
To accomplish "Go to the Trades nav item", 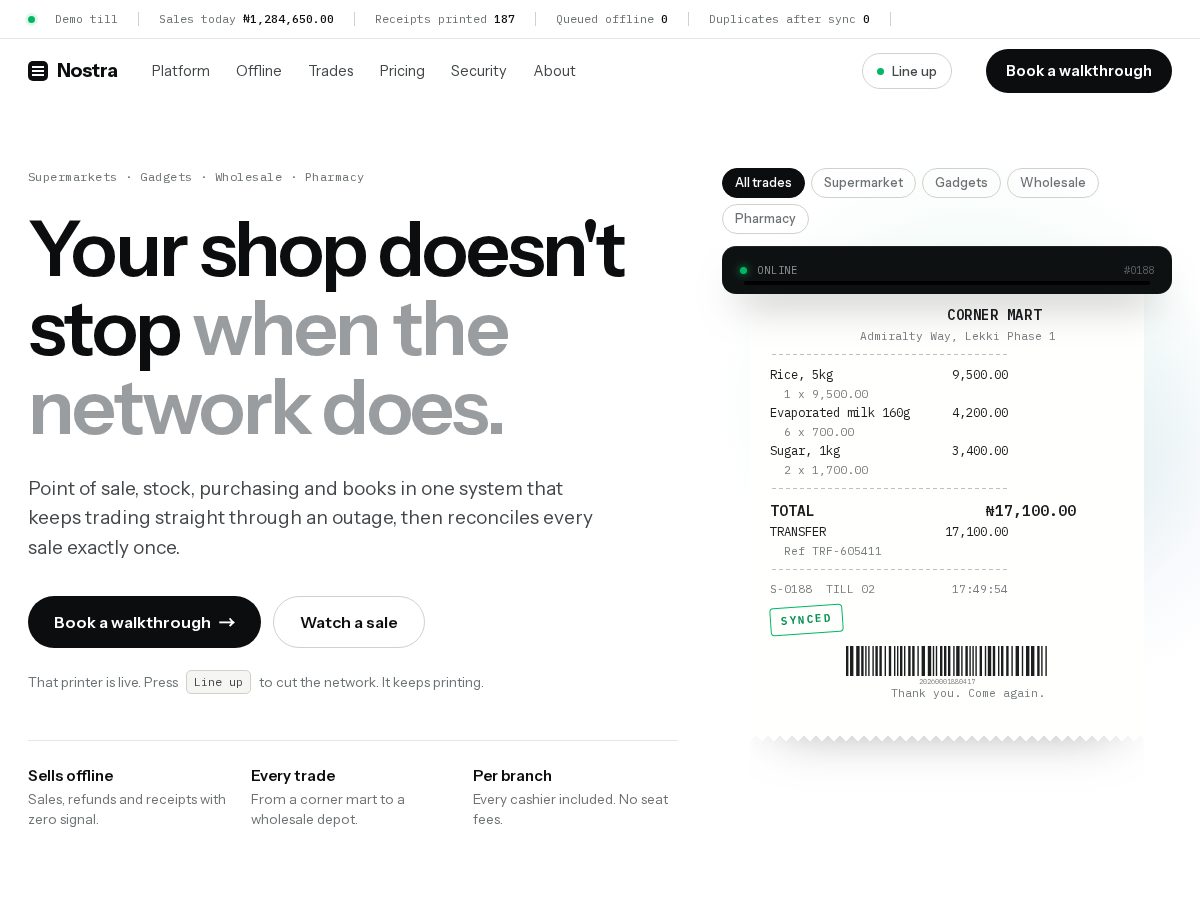I will (x=331, y=71).
